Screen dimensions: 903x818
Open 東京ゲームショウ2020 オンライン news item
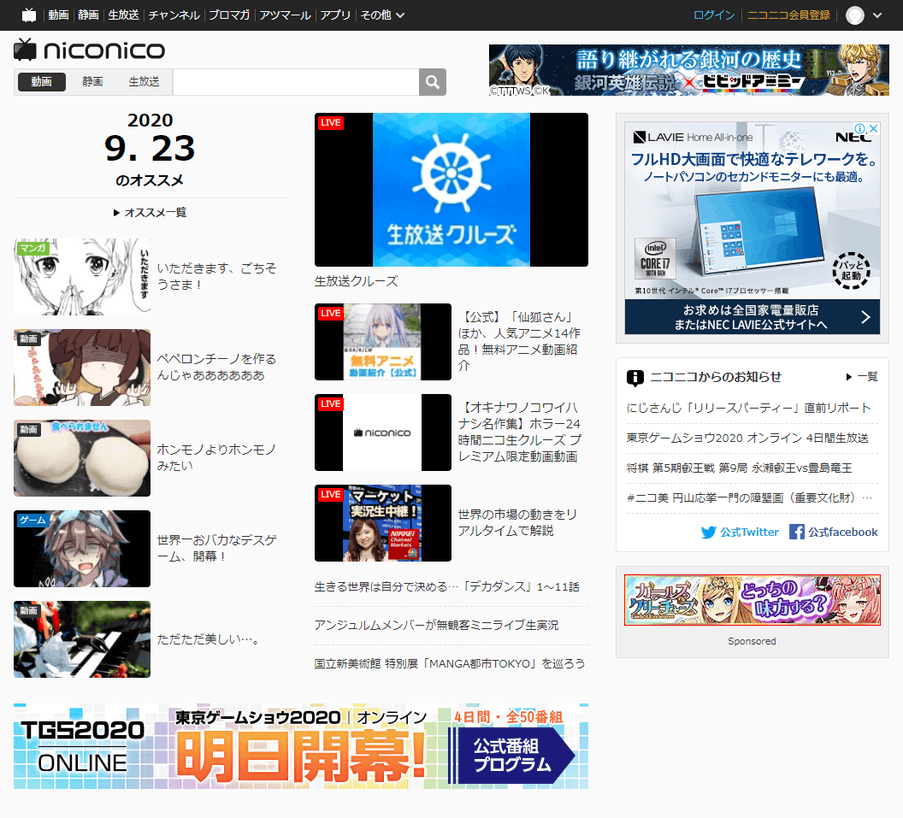[x=748, y=438]
